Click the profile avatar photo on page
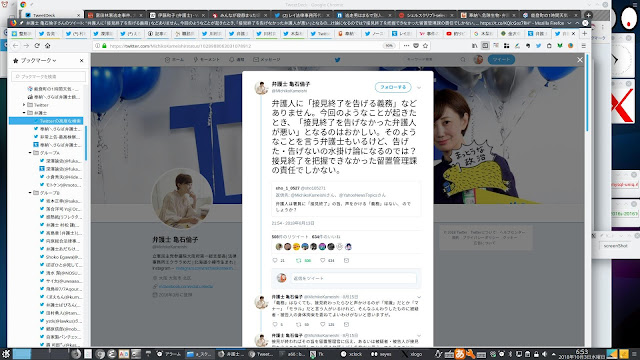640x360 pixels. (x=182, y=199)
